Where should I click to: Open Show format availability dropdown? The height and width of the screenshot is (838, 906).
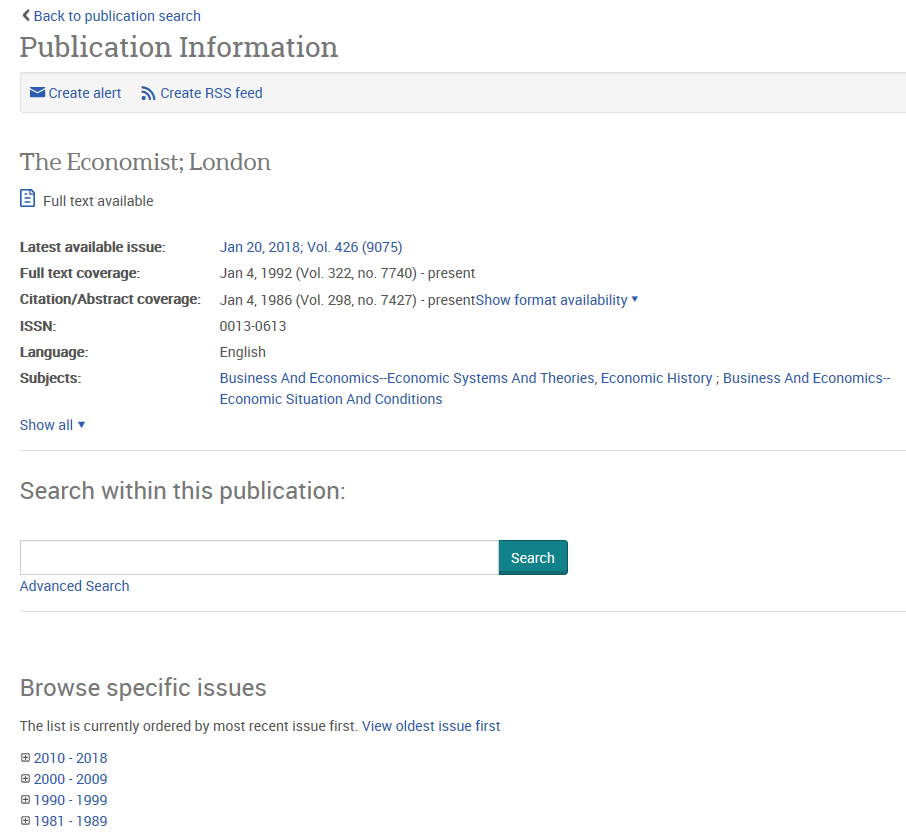pos(557,300)
